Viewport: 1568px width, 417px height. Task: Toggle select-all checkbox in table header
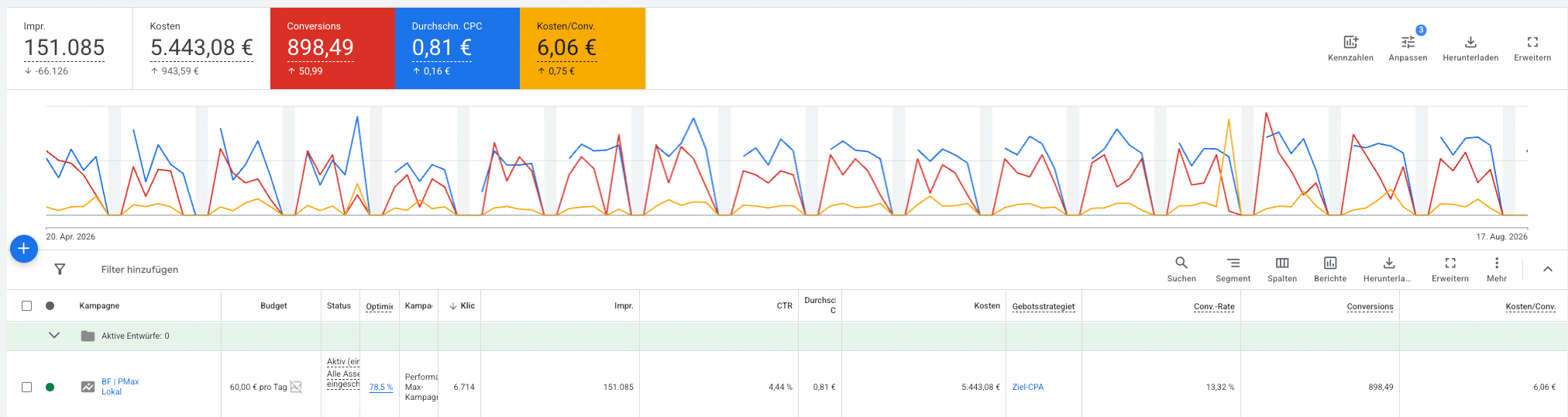tap(27, 305)
